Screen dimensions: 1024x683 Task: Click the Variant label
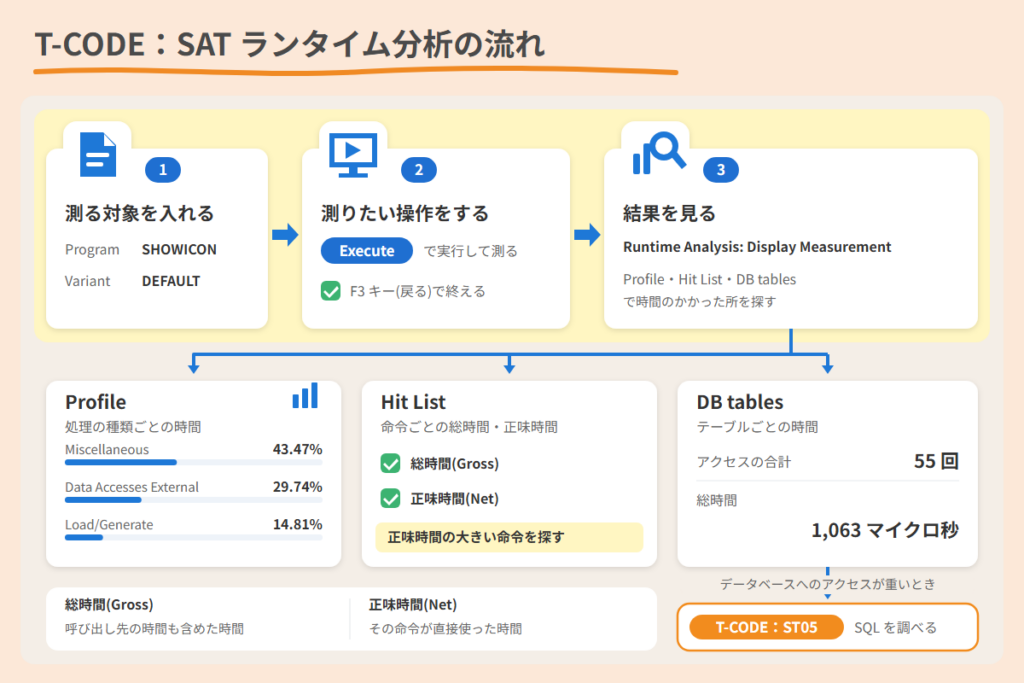(x=88, y=281)
